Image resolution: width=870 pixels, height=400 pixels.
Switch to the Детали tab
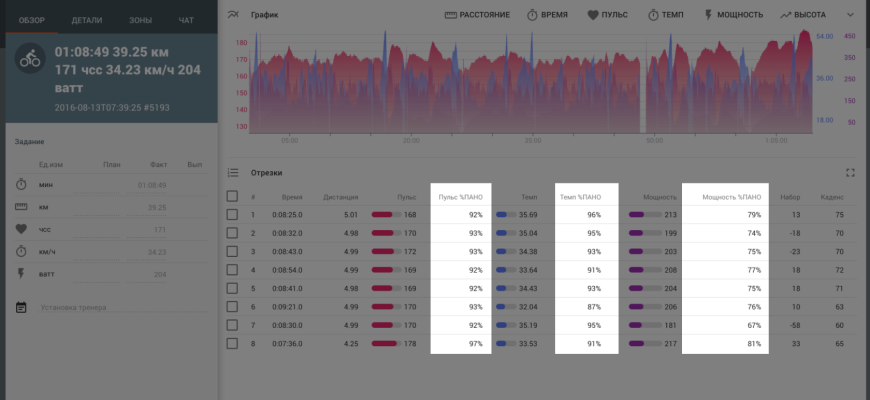pos(87,20)
